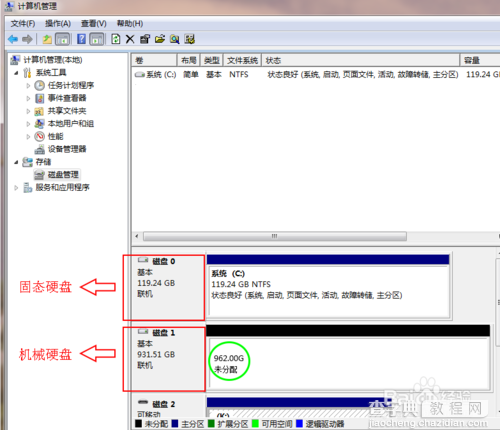Expand the 服务和应用程序 node
The height and width of the screenshot is (430, 500).
(x=16, y=188)
